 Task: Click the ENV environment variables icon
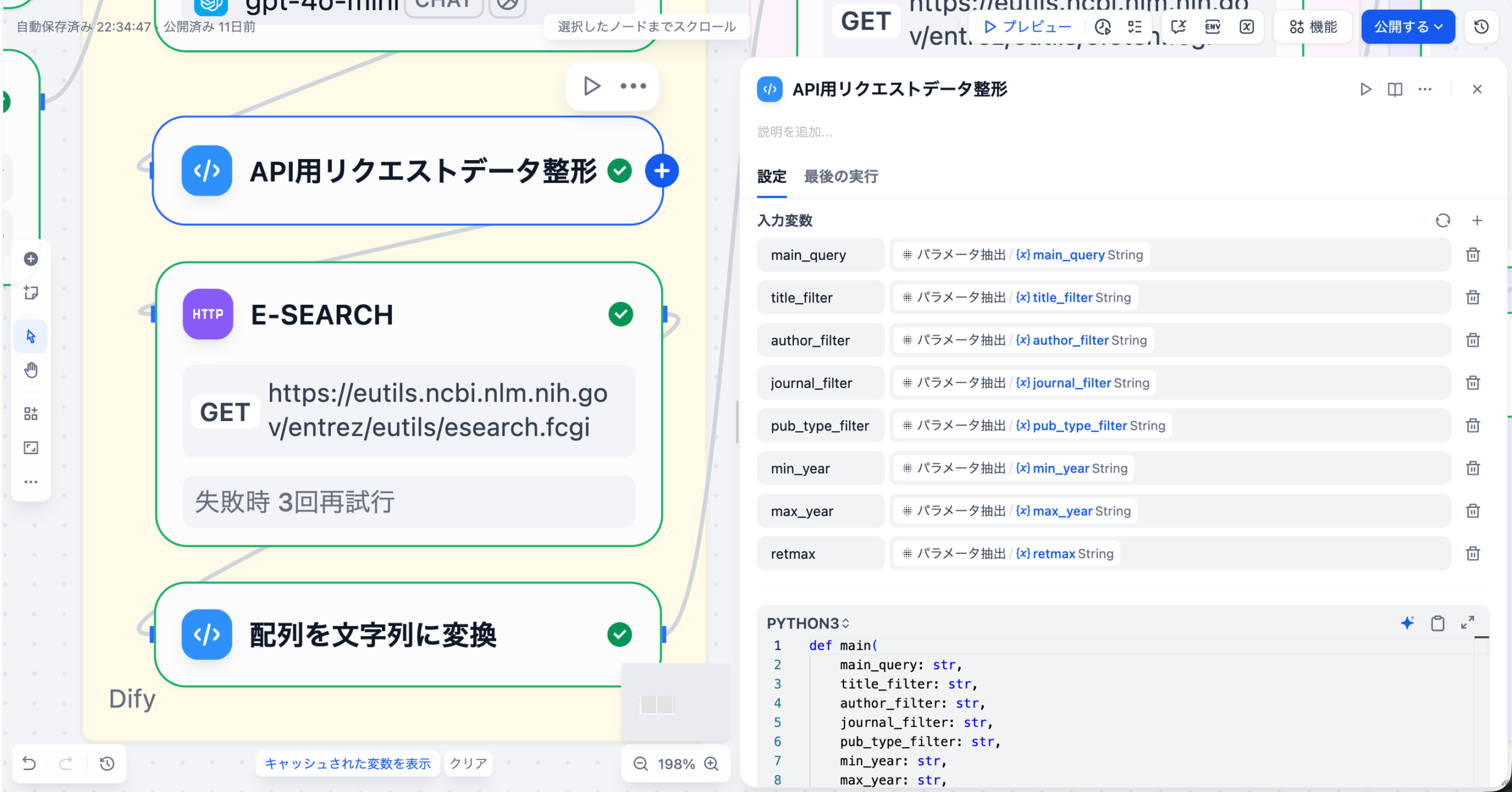(1213, 27)
